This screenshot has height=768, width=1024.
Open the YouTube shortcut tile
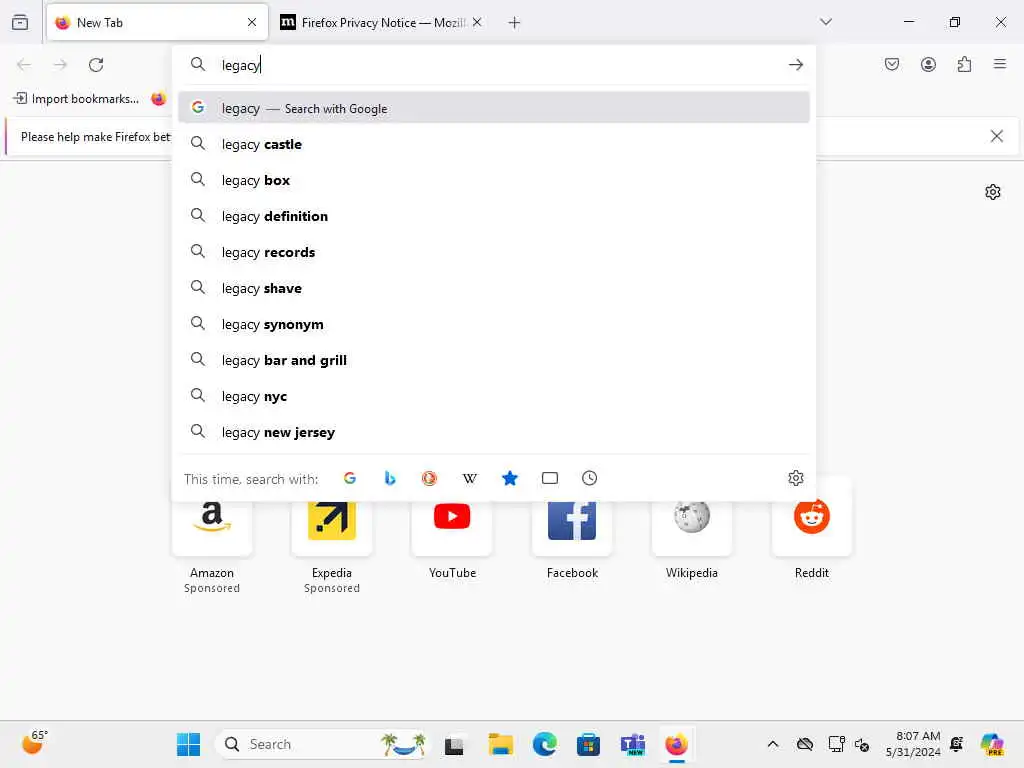(452, 529)
